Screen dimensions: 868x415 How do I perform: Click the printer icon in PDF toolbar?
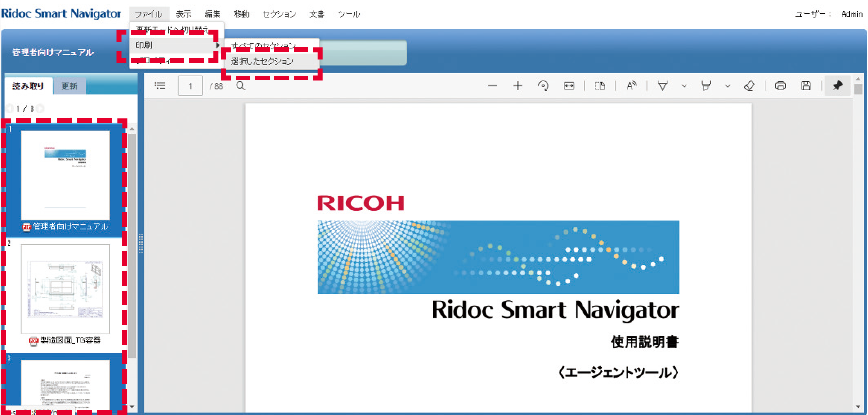pos(781,86)
